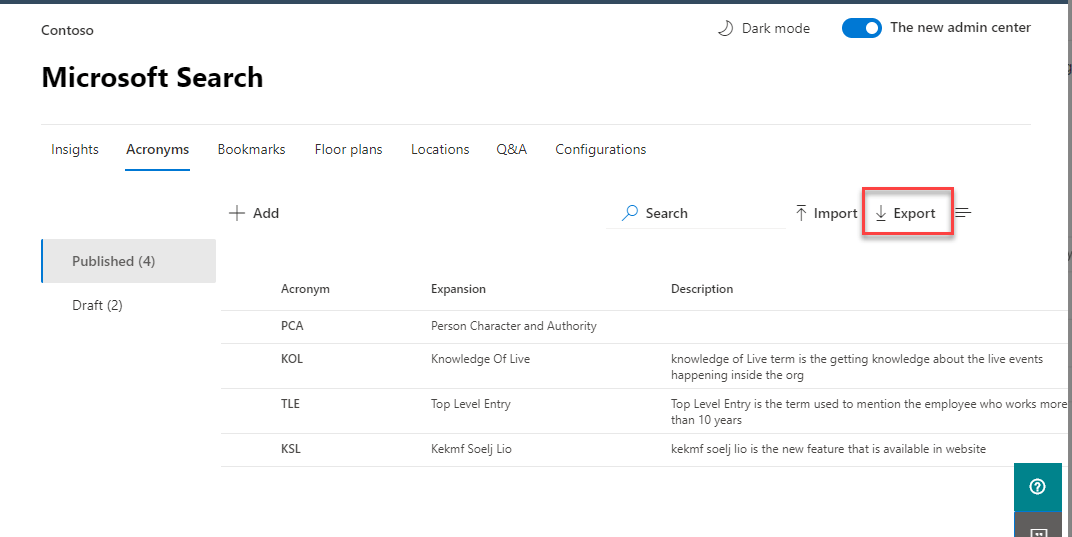
Task: Show the Draft (2) acronyms list
Action: (x=97, y=305)
